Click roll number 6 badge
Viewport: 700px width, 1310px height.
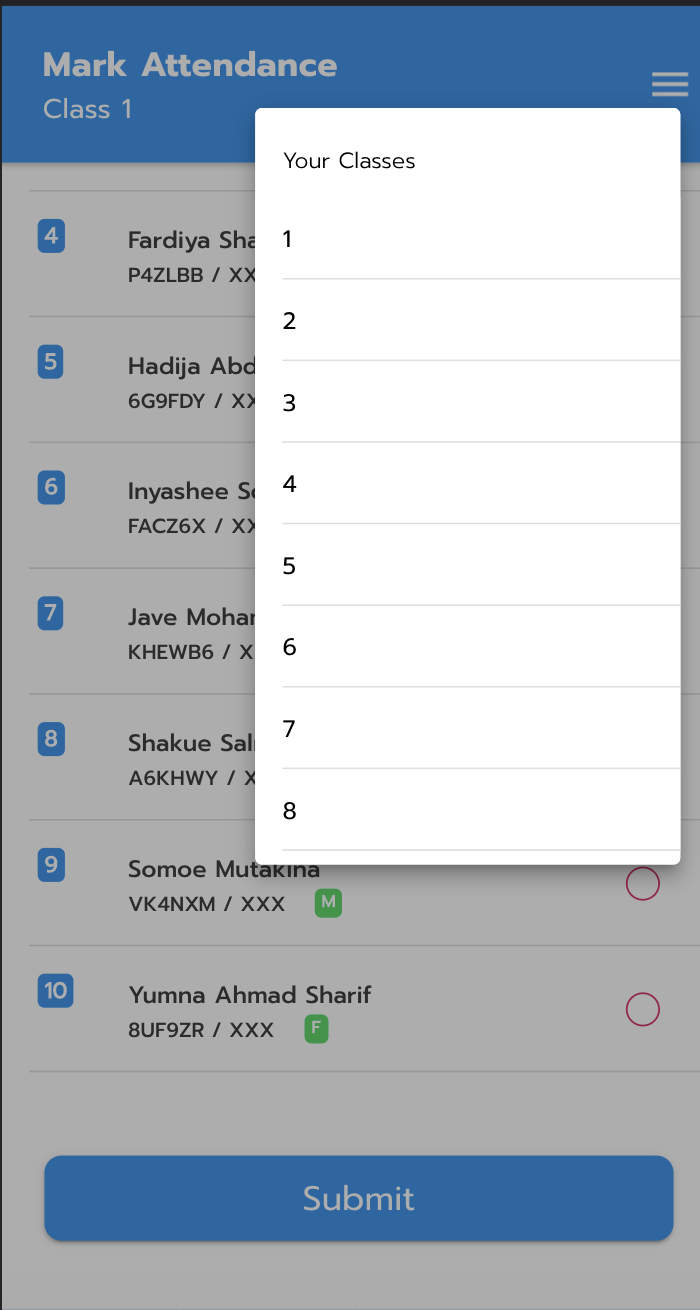tap(51, 488)
